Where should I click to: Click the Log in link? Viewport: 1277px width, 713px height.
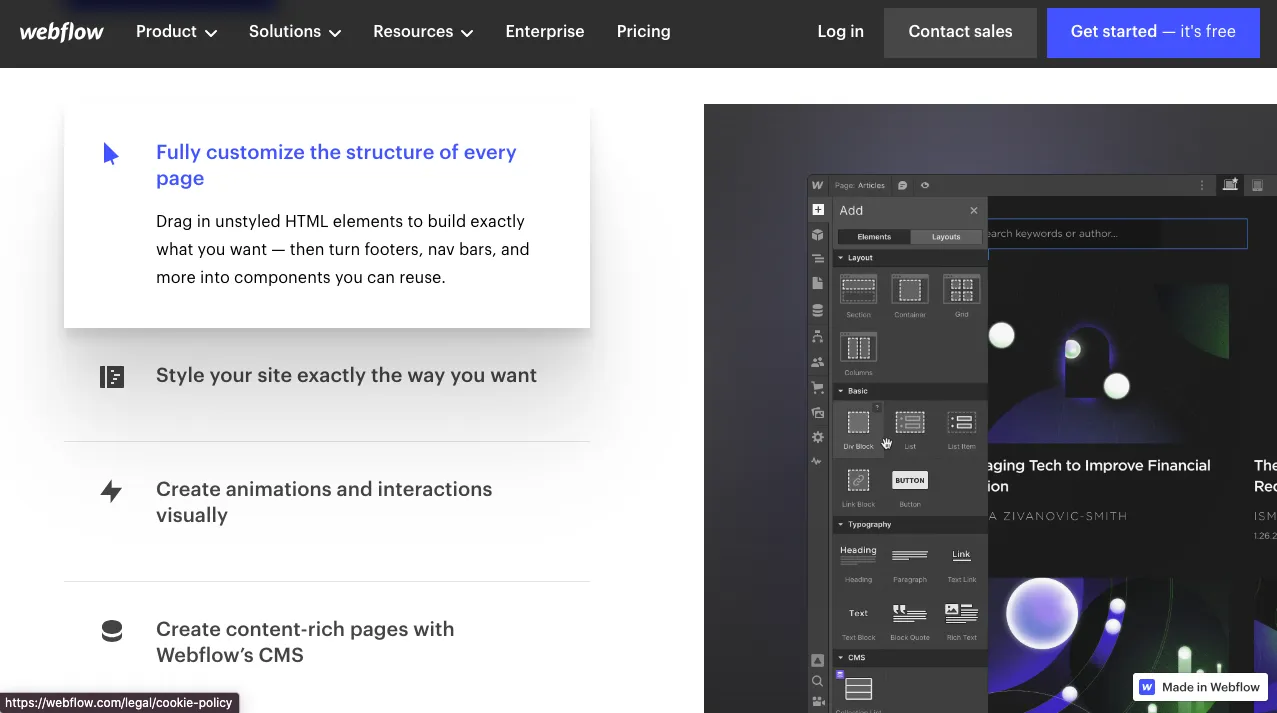[x=840, y=32]
